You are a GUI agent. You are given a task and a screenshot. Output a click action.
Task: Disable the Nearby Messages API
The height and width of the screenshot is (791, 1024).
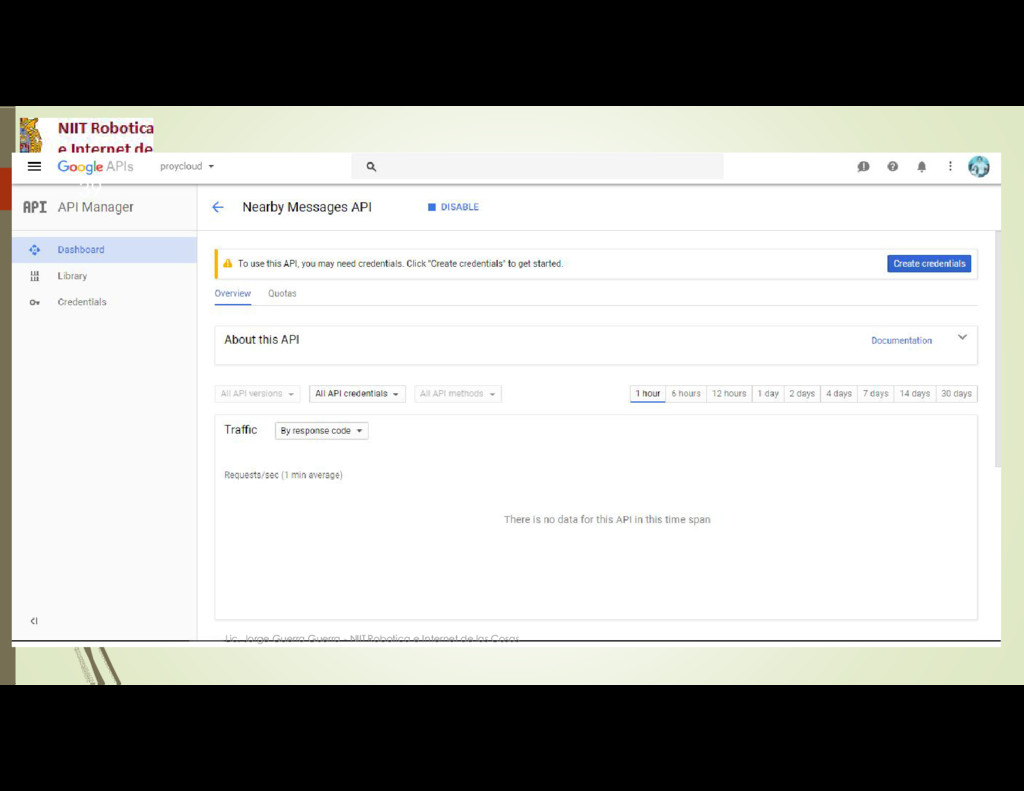tap(453, 207)
